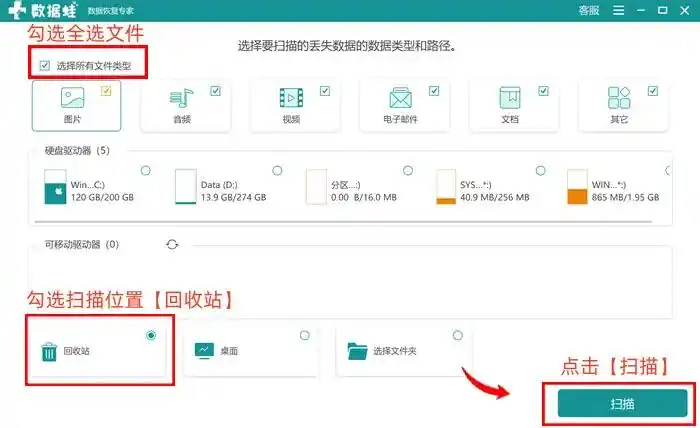Close the 数据蛙 window

point(684,10)
